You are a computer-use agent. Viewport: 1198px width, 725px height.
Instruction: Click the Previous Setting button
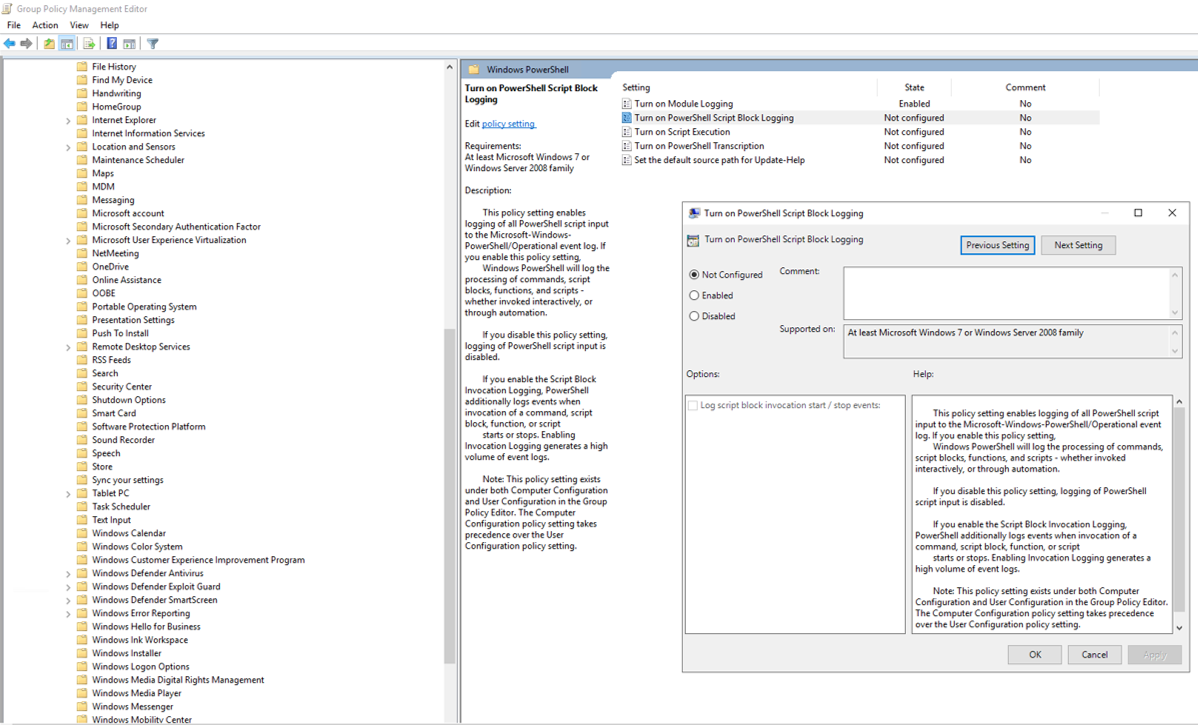pos(997,245)
